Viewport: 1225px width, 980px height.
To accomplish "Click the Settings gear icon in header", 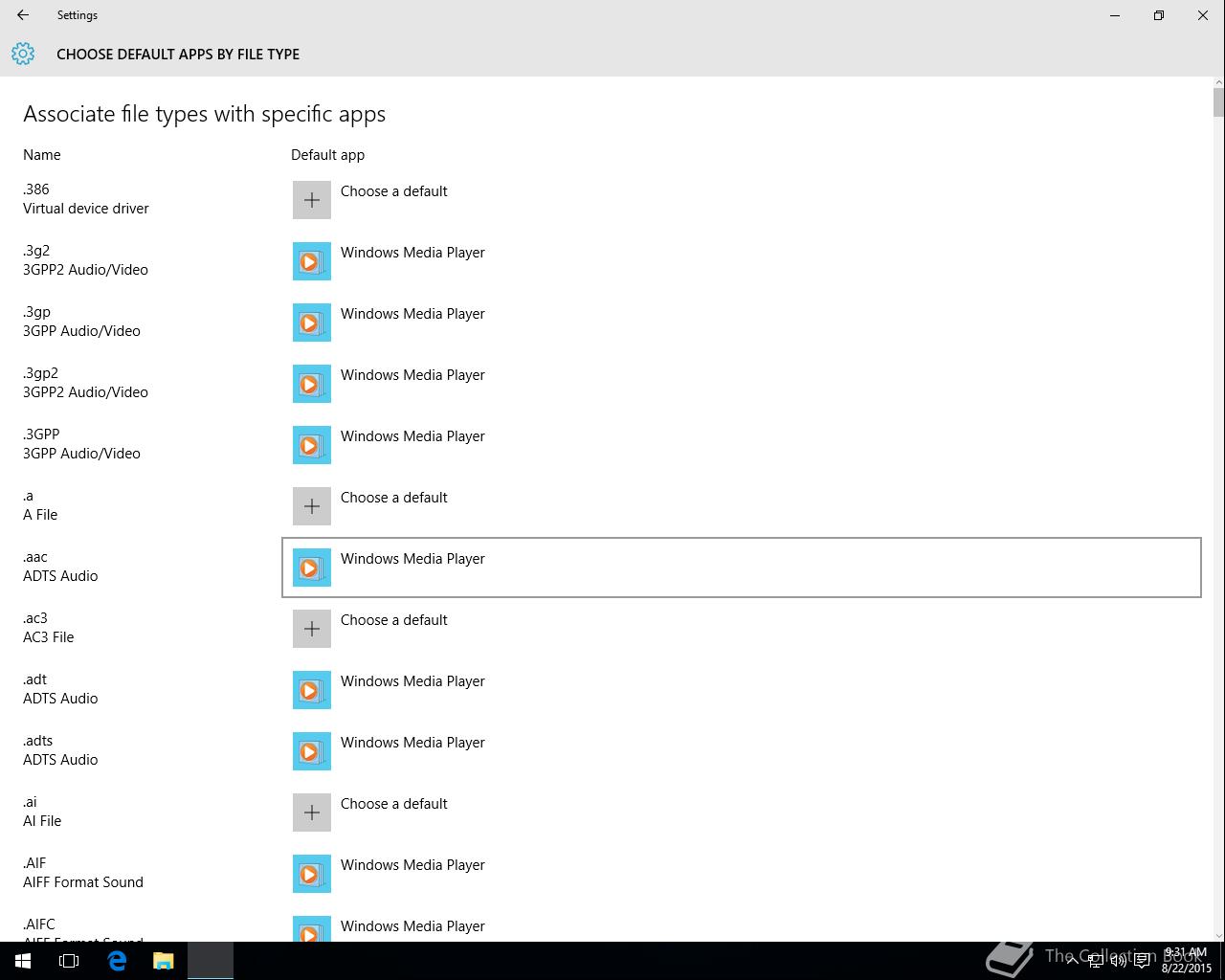I will tap(23, 54).
